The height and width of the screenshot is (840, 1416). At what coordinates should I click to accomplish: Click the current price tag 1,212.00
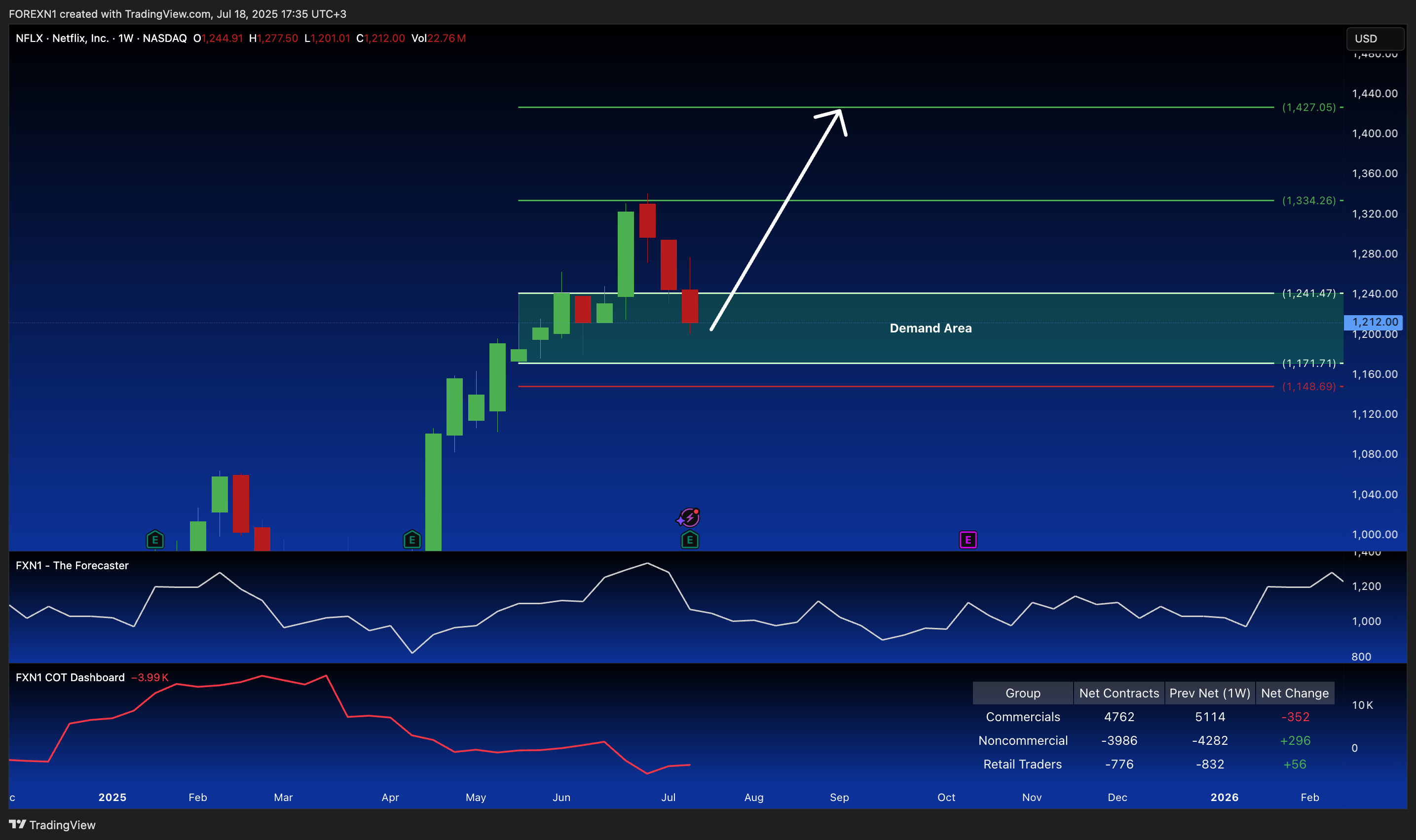1373,322
